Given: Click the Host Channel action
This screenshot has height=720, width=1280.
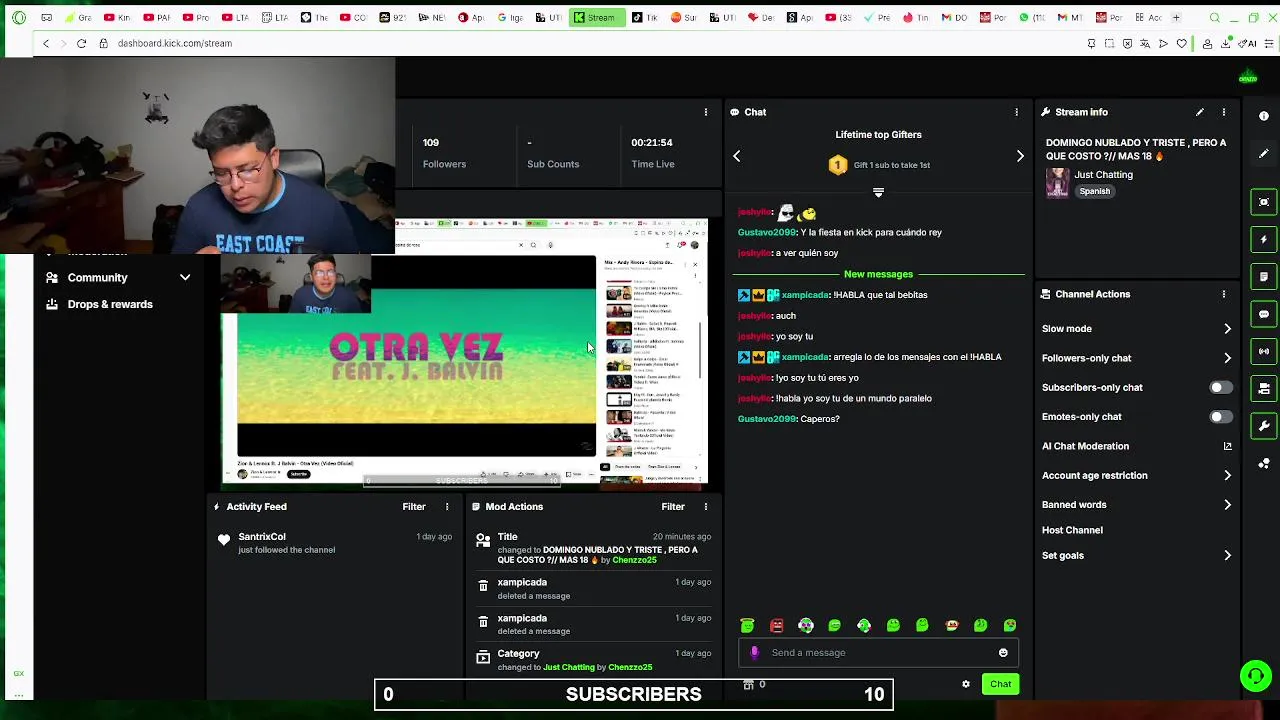Looking at the screenshot, I should pos(1072,531).
